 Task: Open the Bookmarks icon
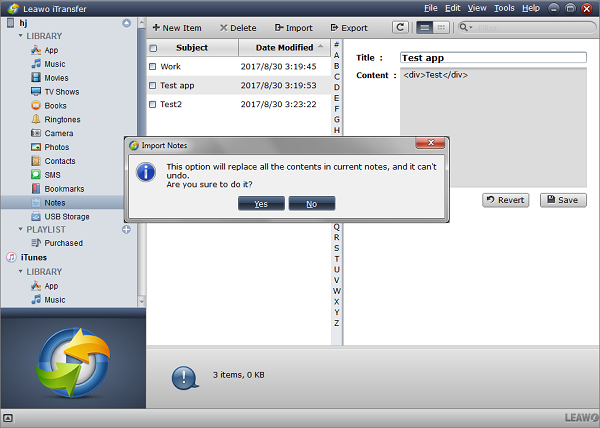click(x=36, y=189)
